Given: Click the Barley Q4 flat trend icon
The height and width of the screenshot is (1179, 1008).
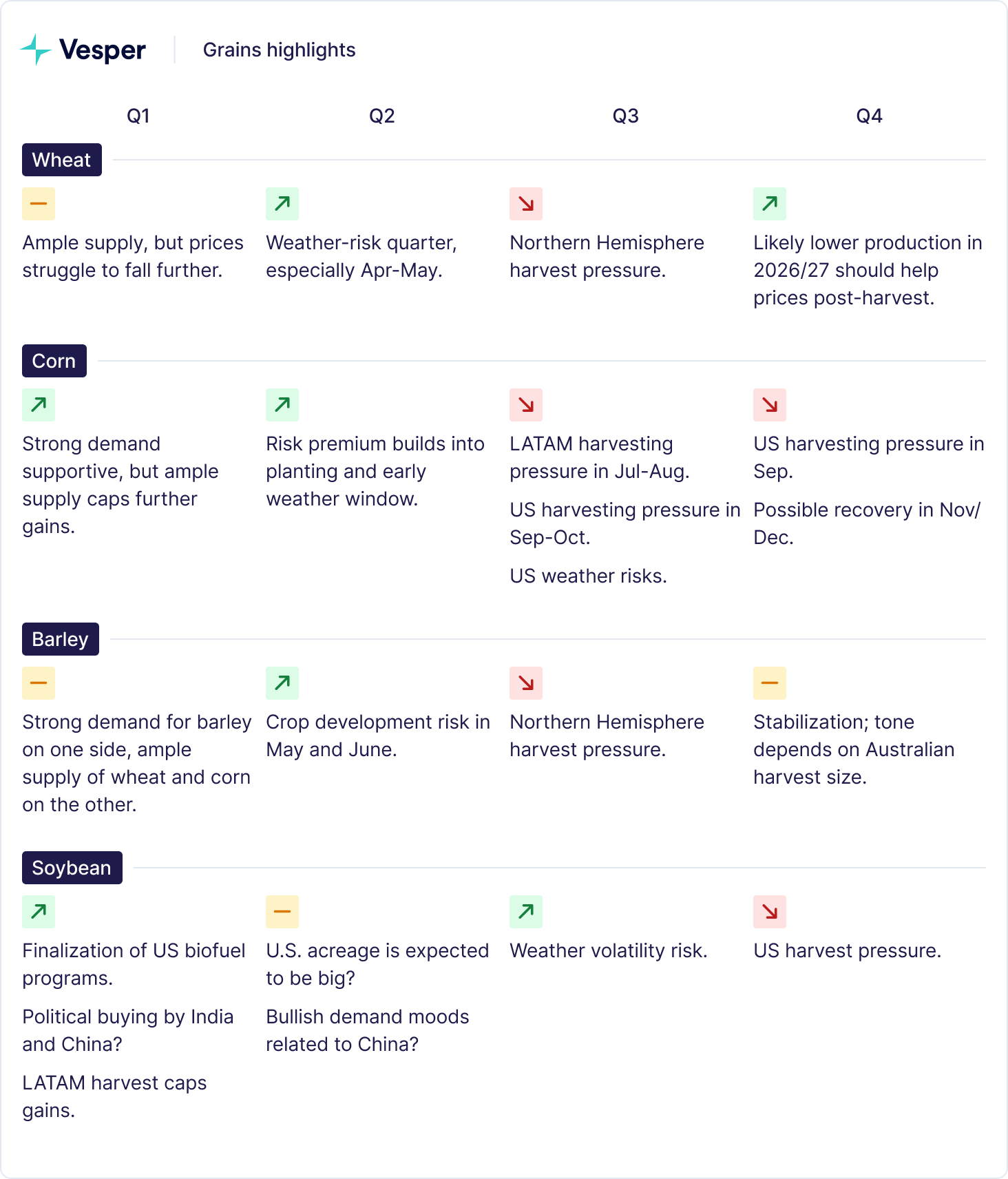Looking at the screenshot, I should pyautogui.click(x=770, y=683).
